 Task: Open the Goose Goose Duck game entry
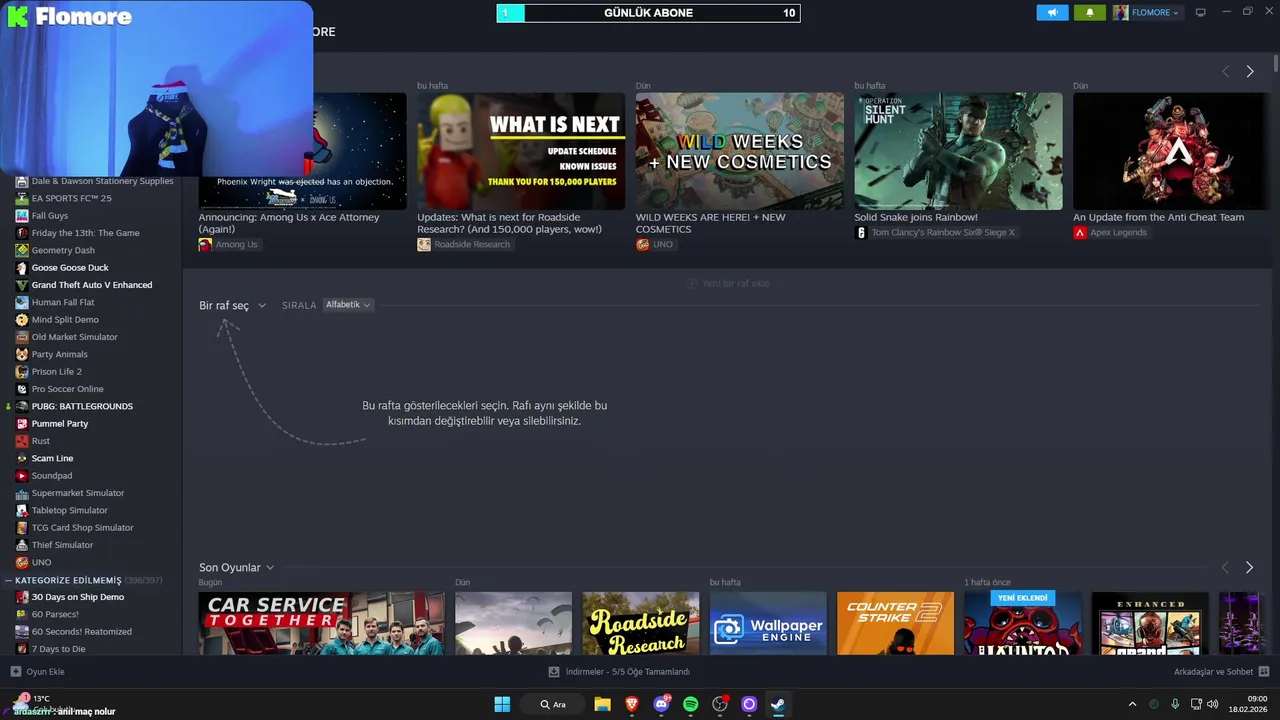click(70, 268)
